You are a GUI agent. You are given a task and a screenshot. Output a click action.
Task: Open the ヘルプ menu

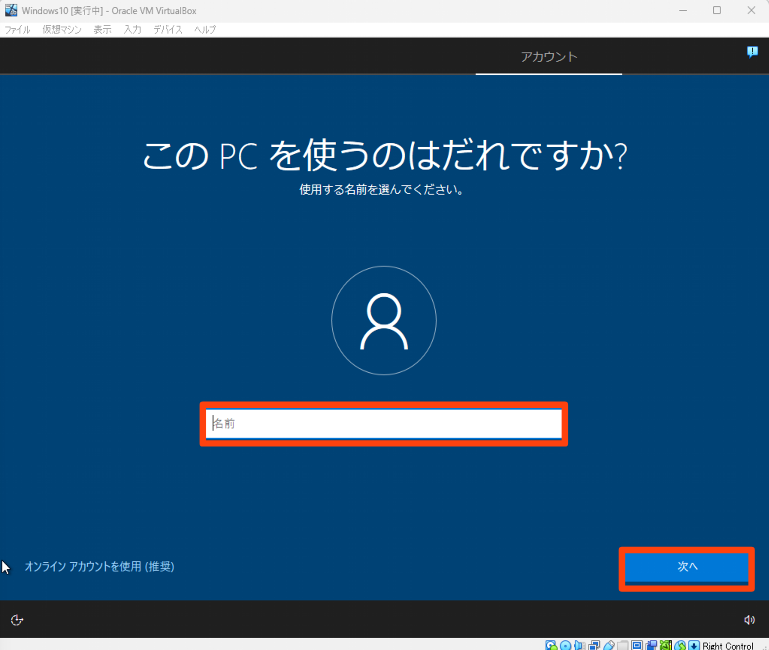[x=205, y=29]
